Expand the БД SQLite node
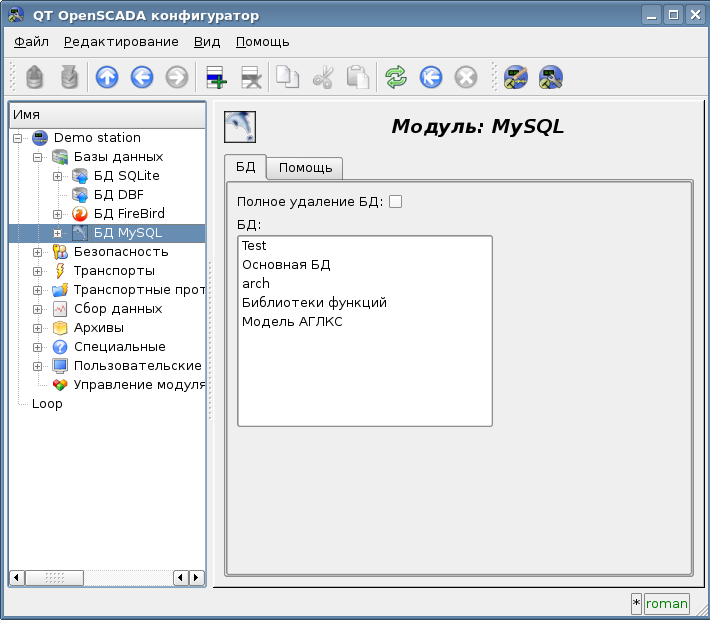The width and height of the screenshot is (710, 621). [x=57, y=176]
